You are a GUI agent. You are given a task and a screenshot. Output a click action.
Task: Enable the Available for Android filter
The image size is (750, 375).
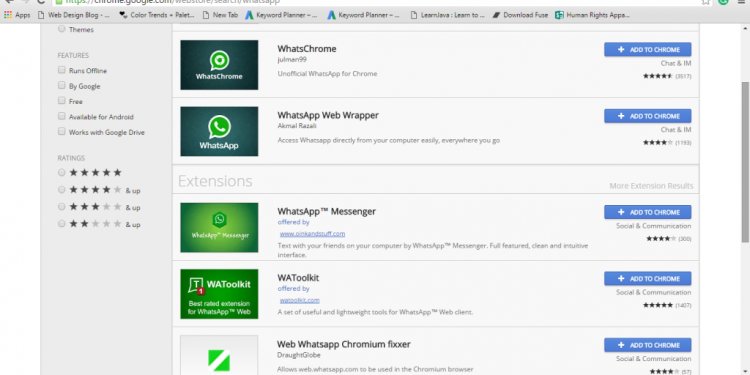pos(61,116)
